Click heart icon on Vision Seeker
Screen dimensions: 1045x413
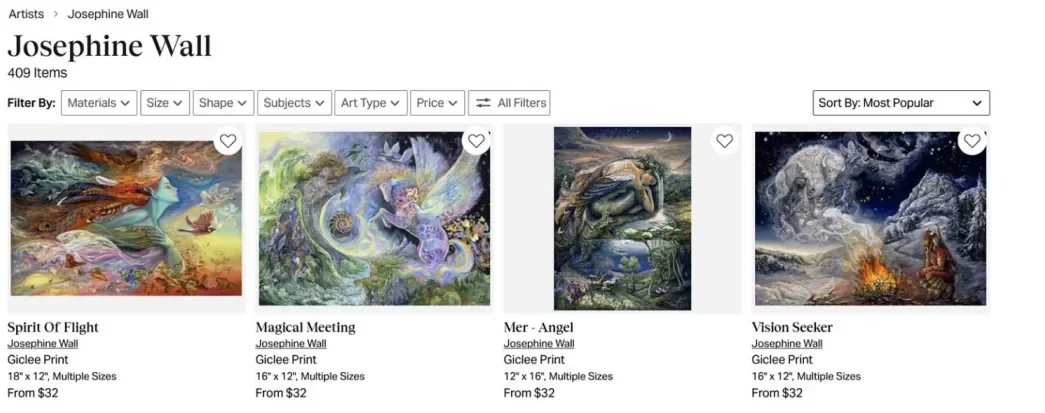971,141
